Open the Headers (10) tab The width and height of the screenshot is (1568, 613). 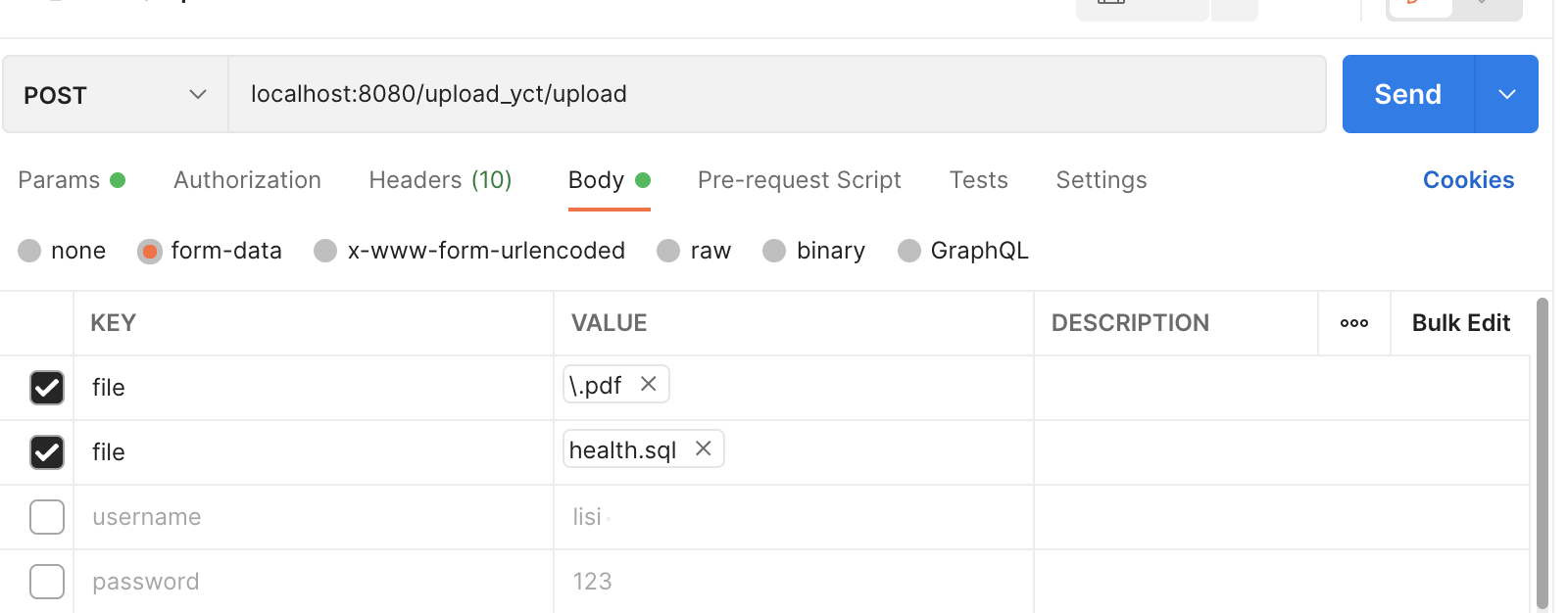(440, 180)
